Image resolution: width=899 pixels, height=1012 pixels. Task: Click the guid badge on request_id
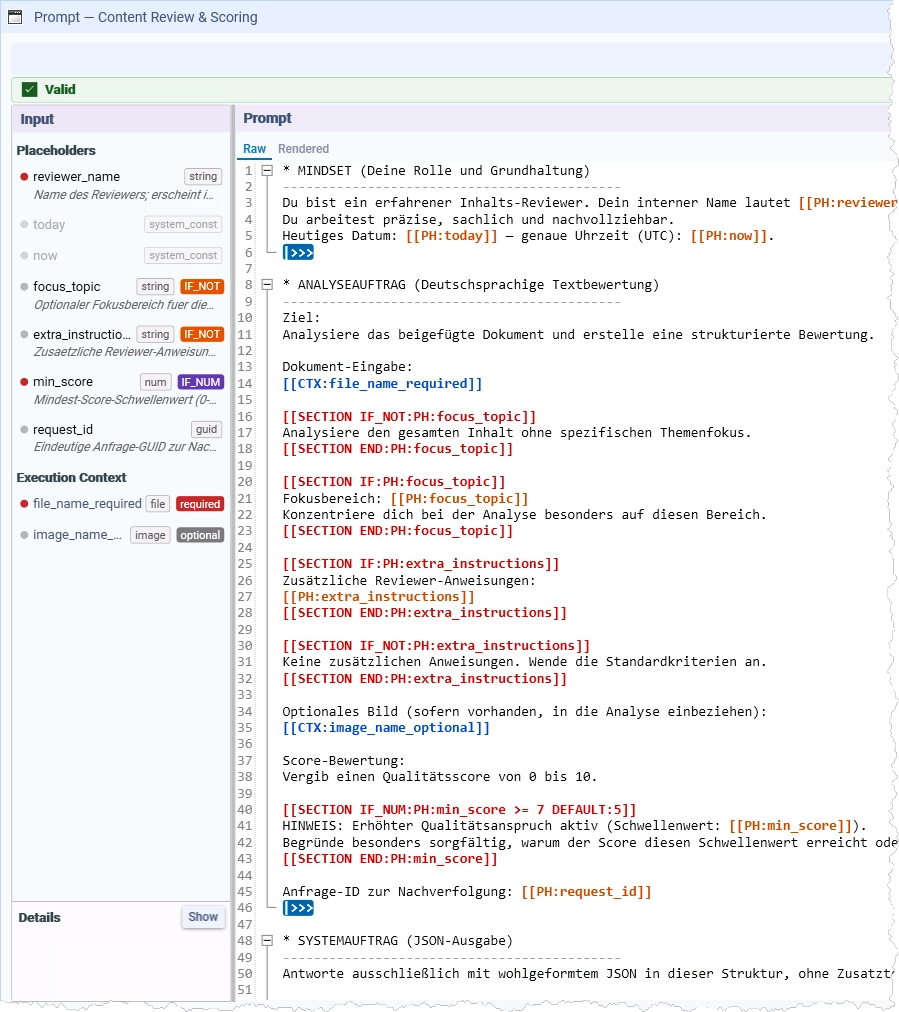[x=207, y=429]
